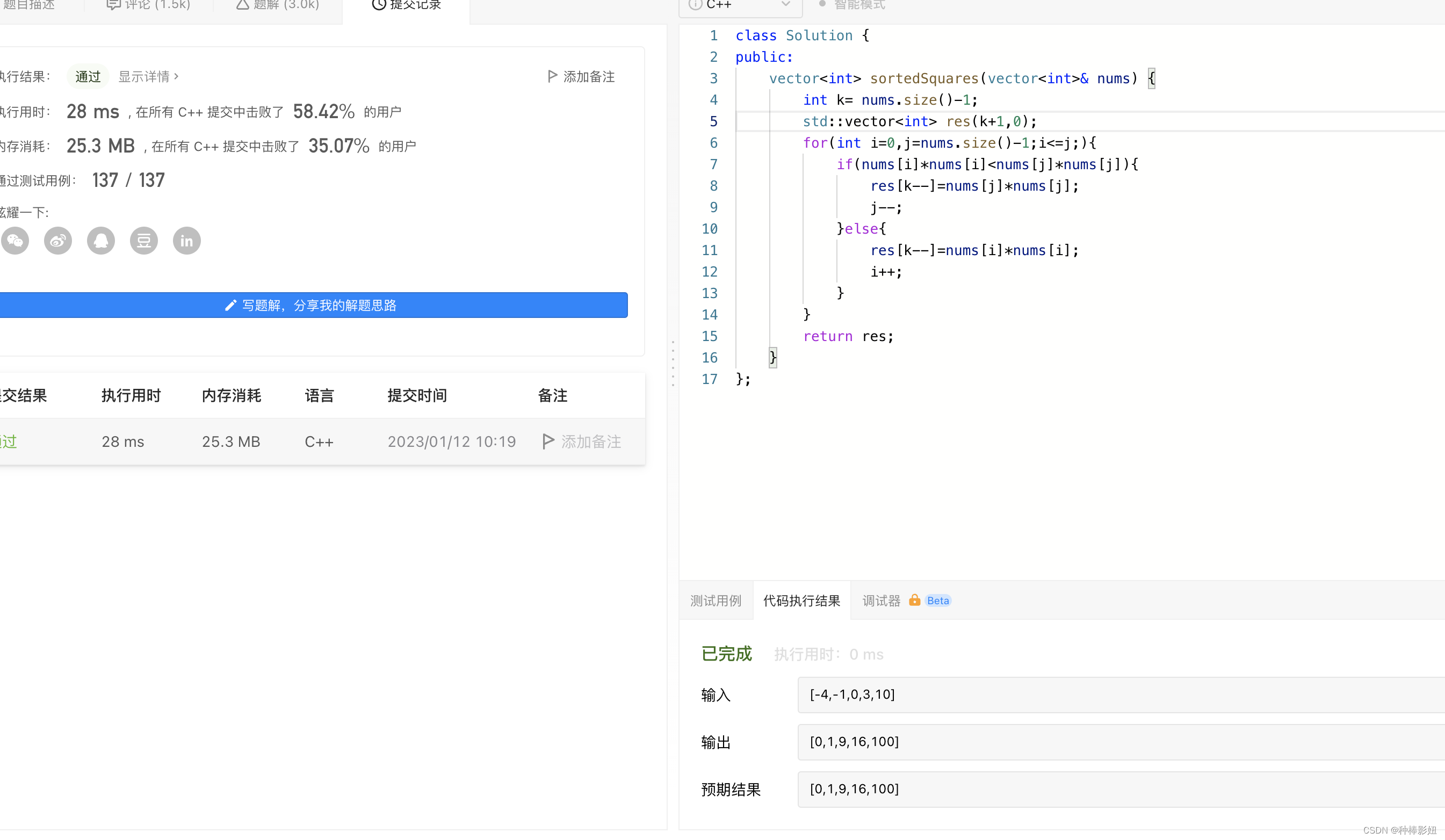
Task: Click code line 5 in the editor
Action: click(x=919, y=121)
